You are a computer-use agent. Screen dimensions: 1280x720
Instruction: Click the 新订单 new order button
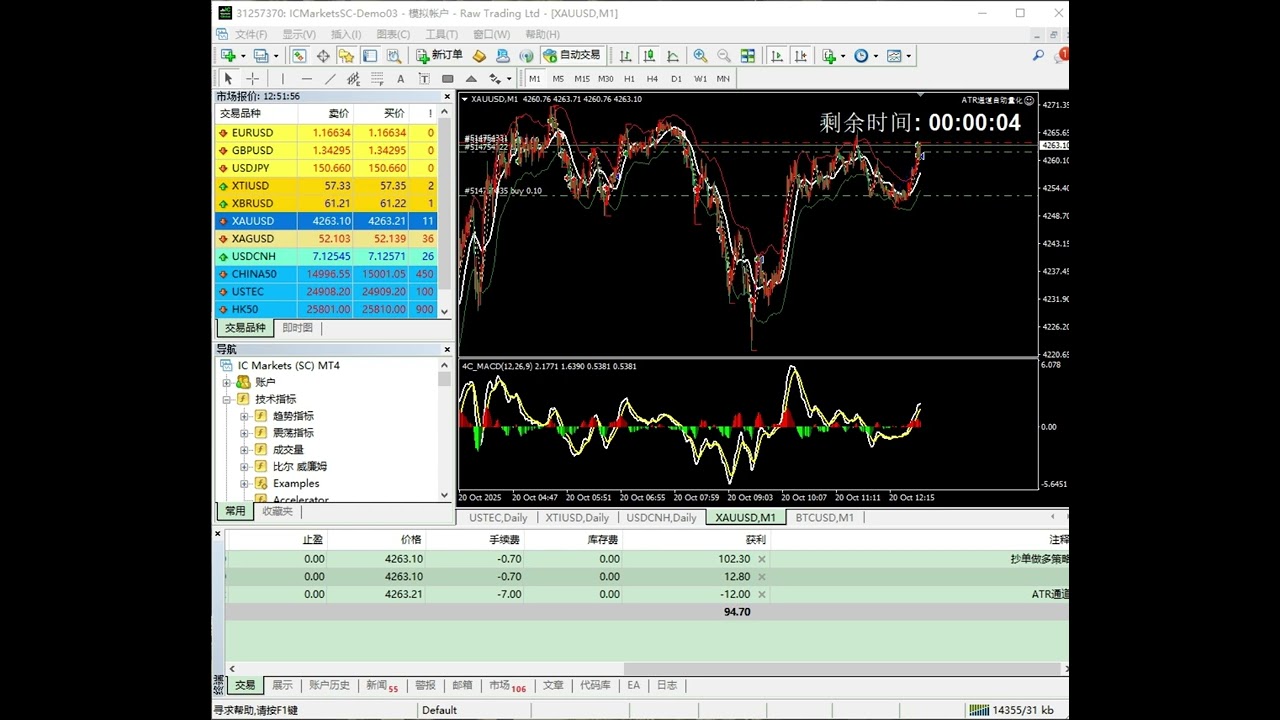click(x=440, y=56)
